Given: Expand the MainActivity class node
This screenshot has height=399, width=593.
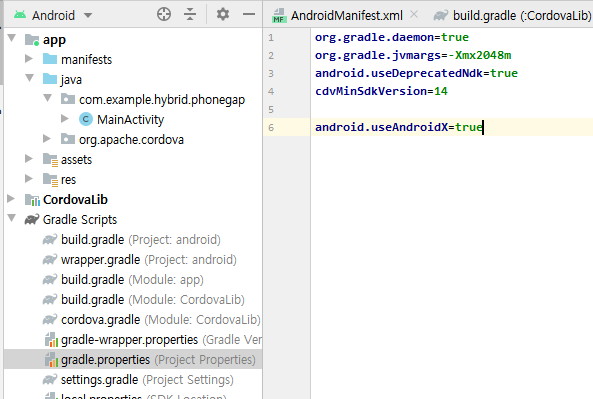Looking at the screenshot, I should click(65, 118).
